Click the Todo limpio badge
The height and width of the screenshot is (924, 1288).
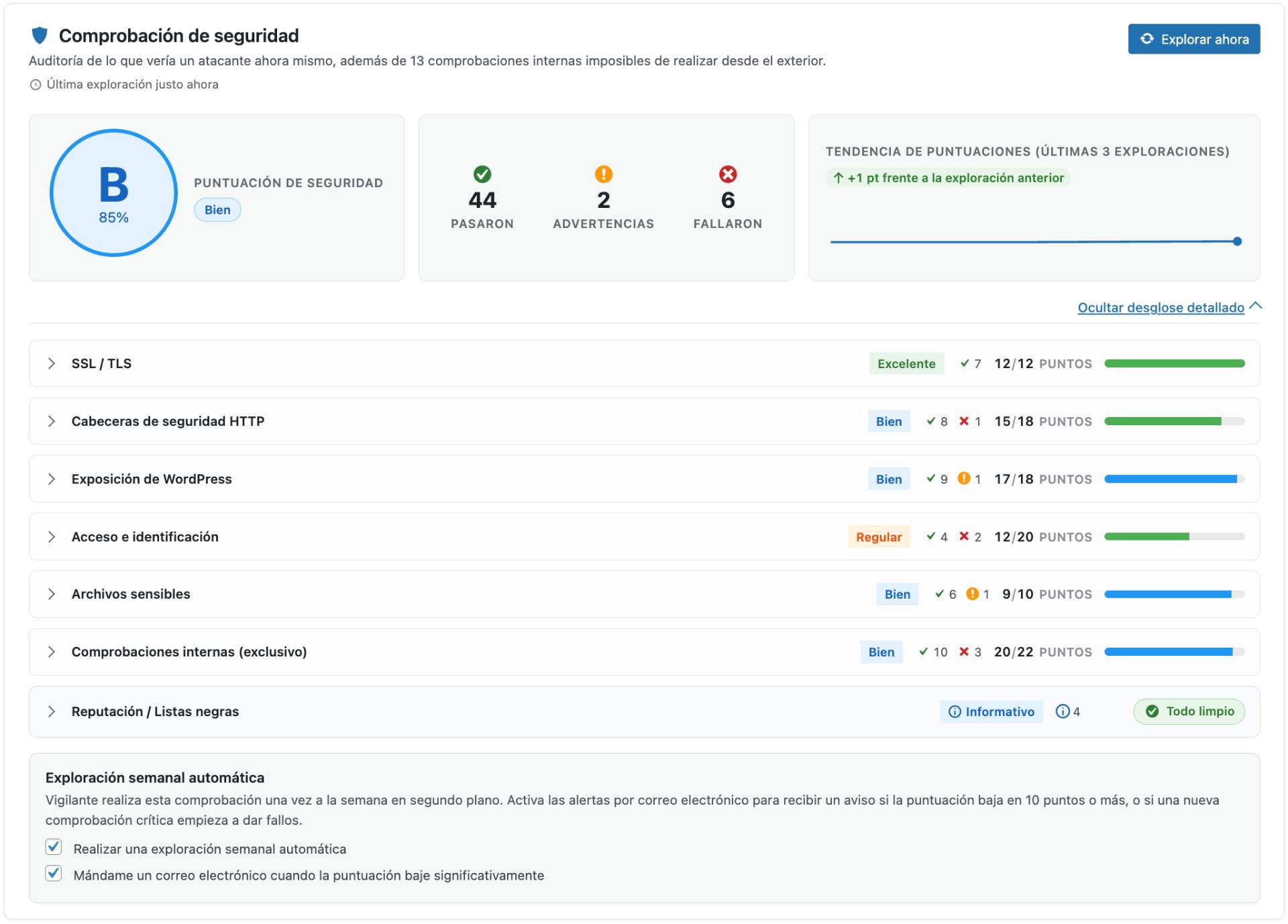[x=1189, y=711]
